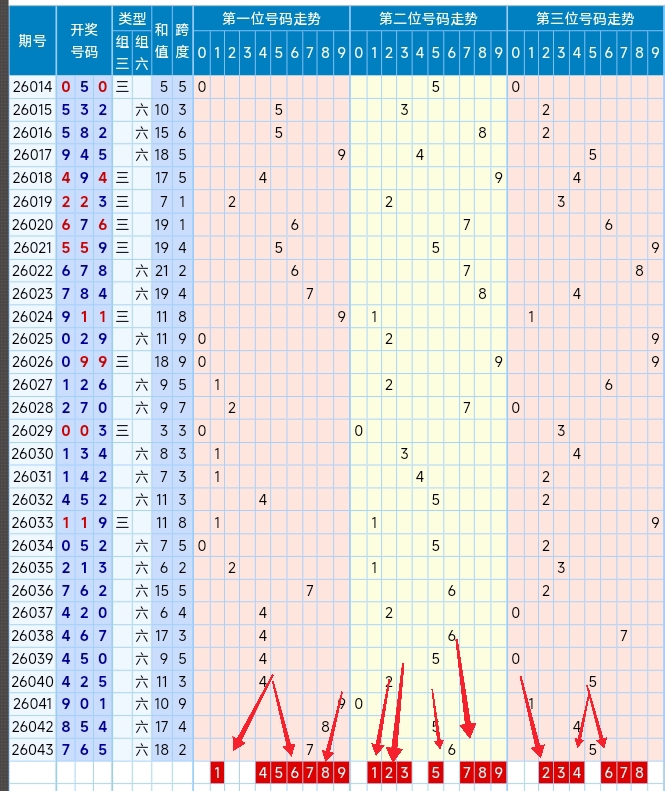Click the 和值 column header

click(x=161, y=41)
